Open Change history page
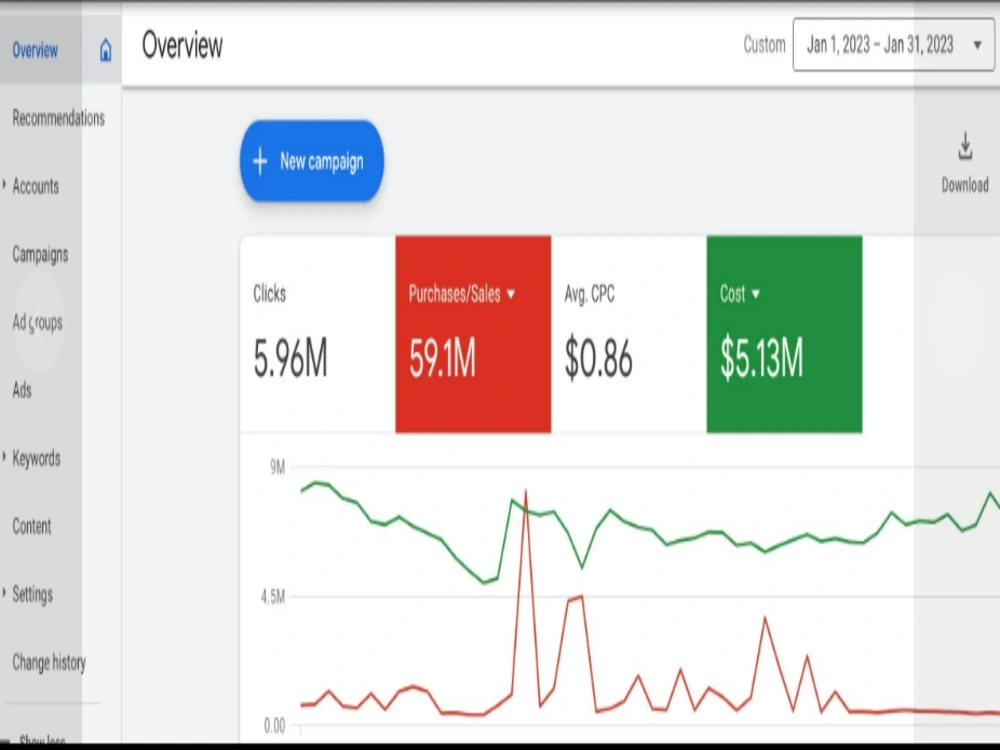The height and width of the screenshot is (750, 1000). (x=49, y=663)
